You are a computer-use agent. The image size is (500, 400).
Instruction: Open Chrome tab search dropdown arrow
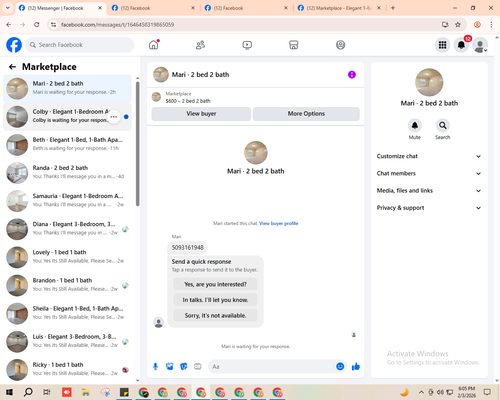pos(7,8)
